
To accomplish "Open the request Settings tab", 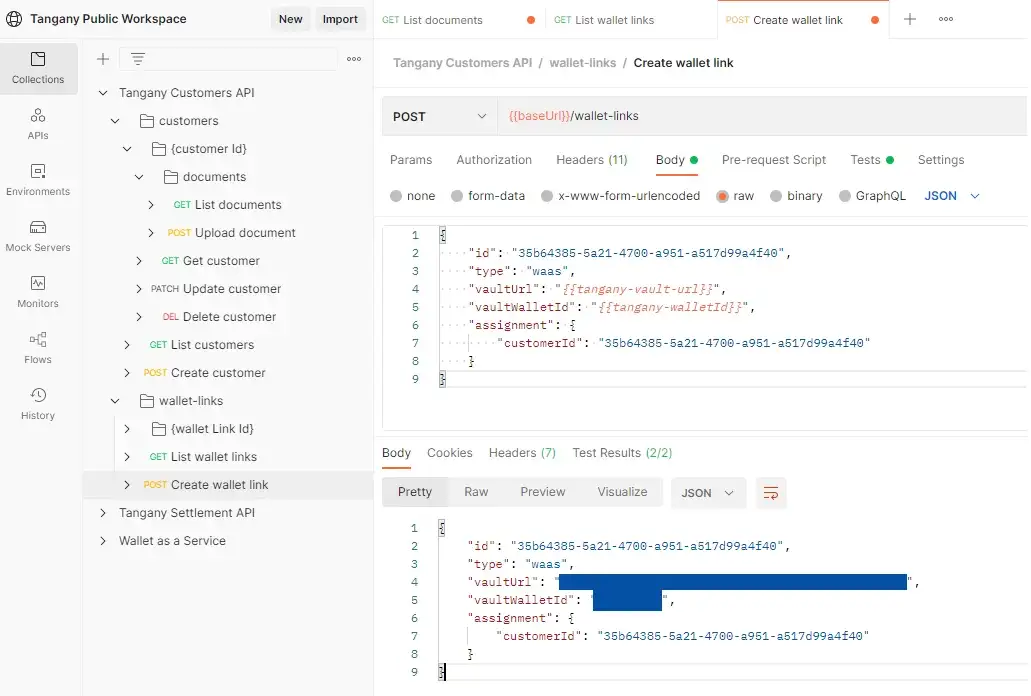I will click(941, 160).
